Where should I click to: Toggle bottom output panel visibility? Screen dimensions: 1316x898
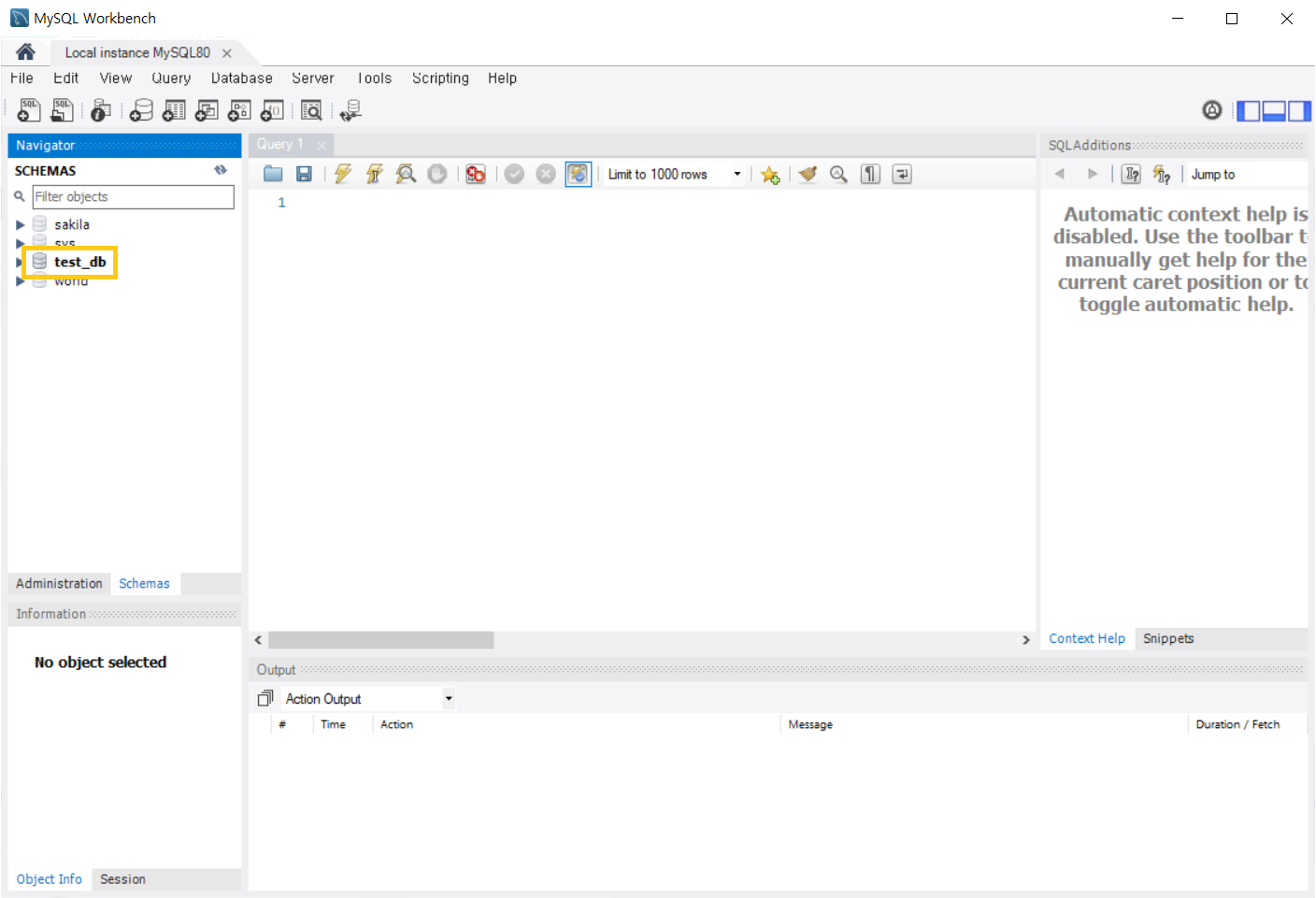(1274, 111)
